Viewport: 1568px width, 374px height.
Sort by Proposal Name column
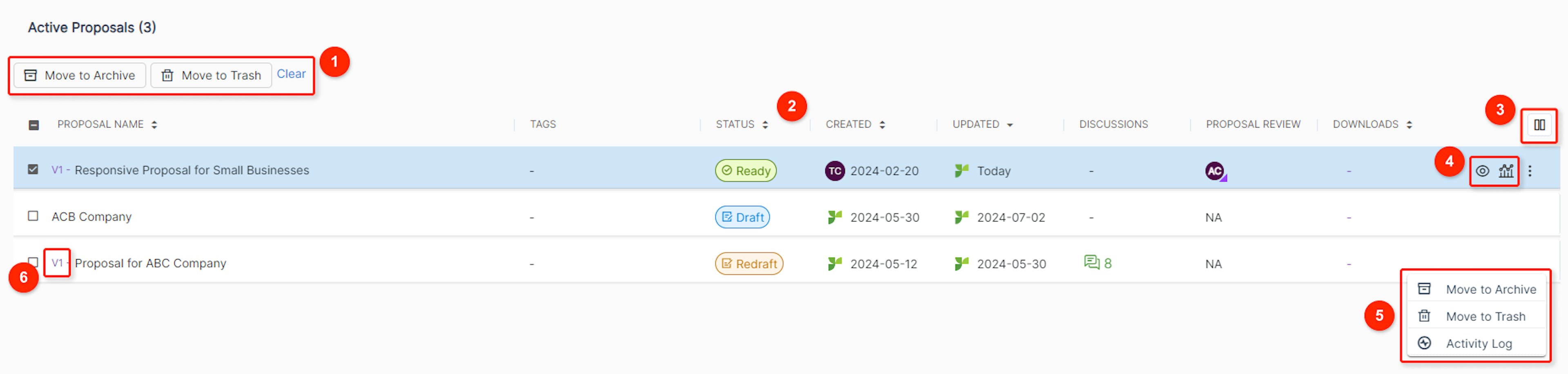click(154, 125)
